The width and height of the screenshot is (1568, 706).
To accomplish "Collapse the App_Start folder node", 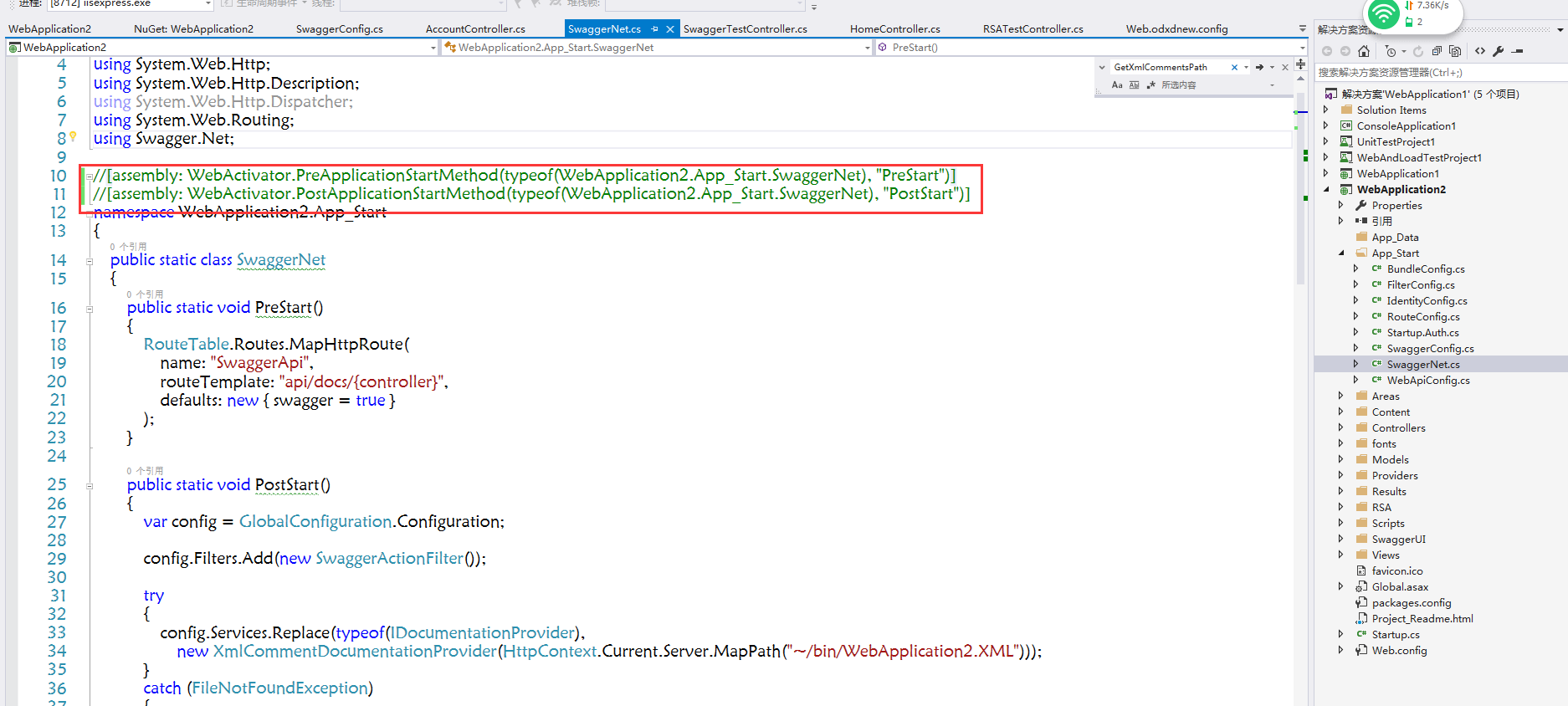I will pyautogui.click(x=1341, y=253).
